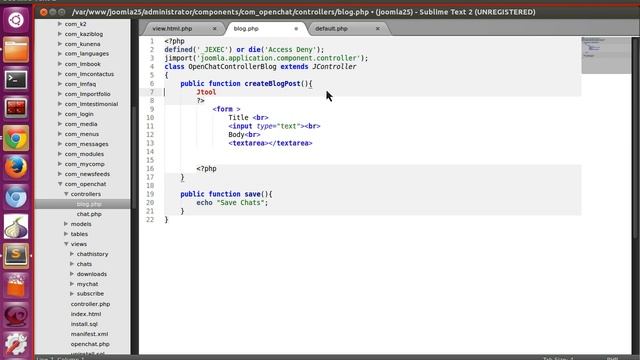Expand the com_kunena folder arrow
640x360 pixels.
pos(60,44)
